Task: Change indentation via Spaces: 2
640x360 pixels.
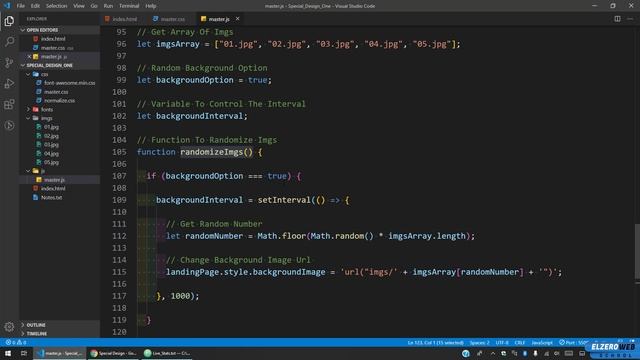Action: click(x=479, y=342)
